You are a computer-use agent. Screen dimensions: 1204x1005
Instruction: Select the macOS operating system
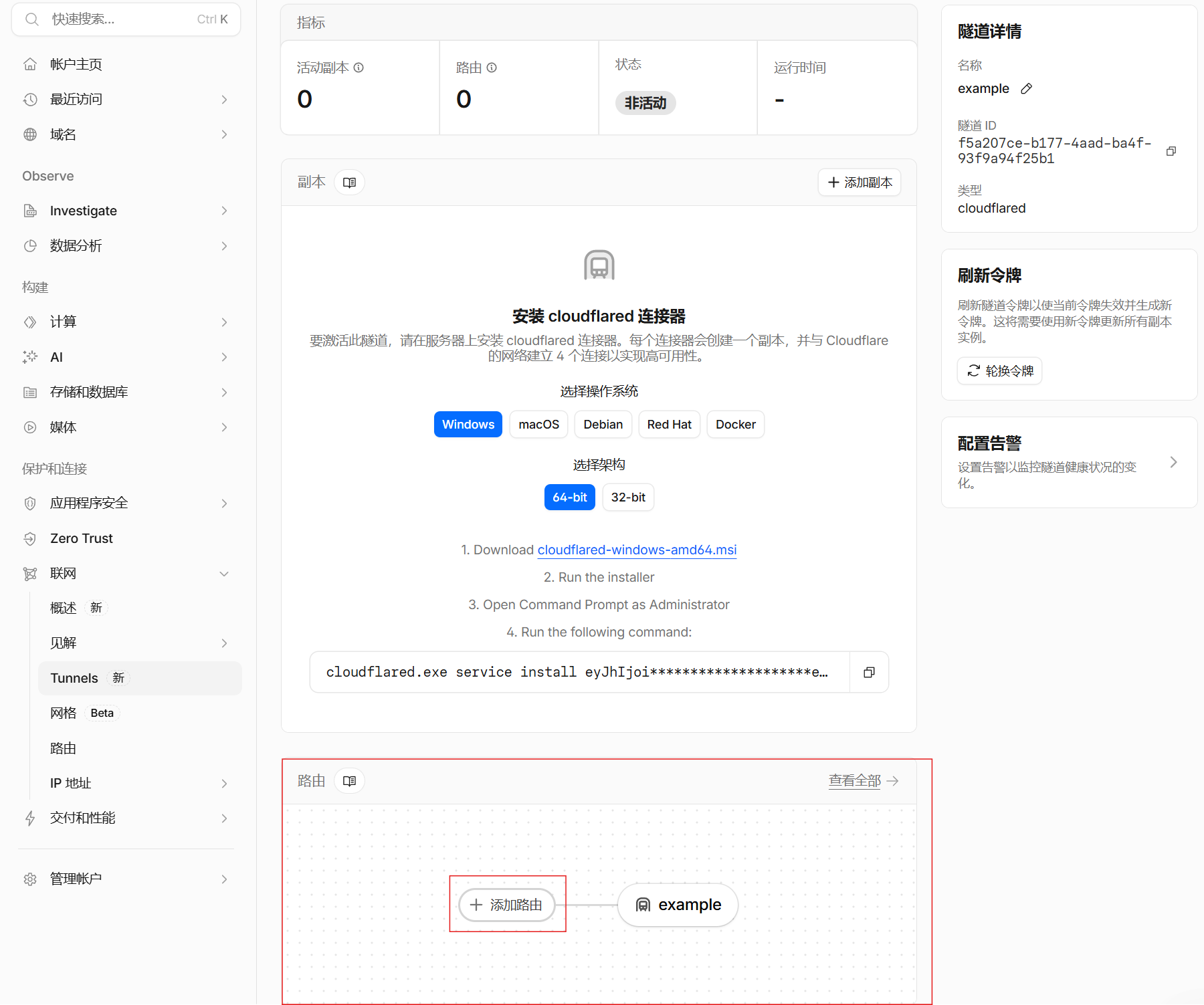click(x=539, y=425)
